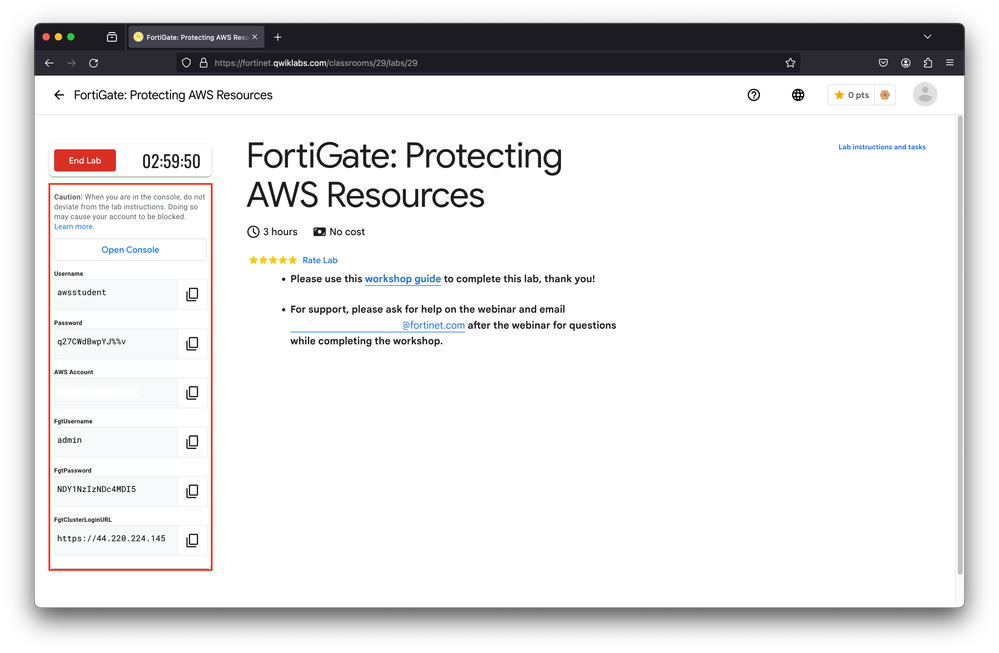The height and width of the screenshot is (653, 999).
Task: Open the language globe selector
Action: pos(798,95)
